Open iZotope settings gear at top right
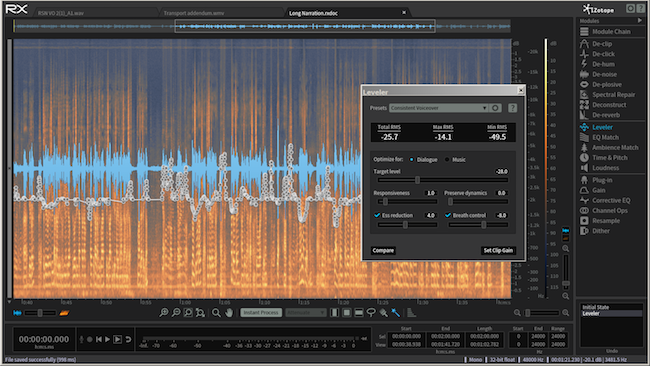 (630, 8)
